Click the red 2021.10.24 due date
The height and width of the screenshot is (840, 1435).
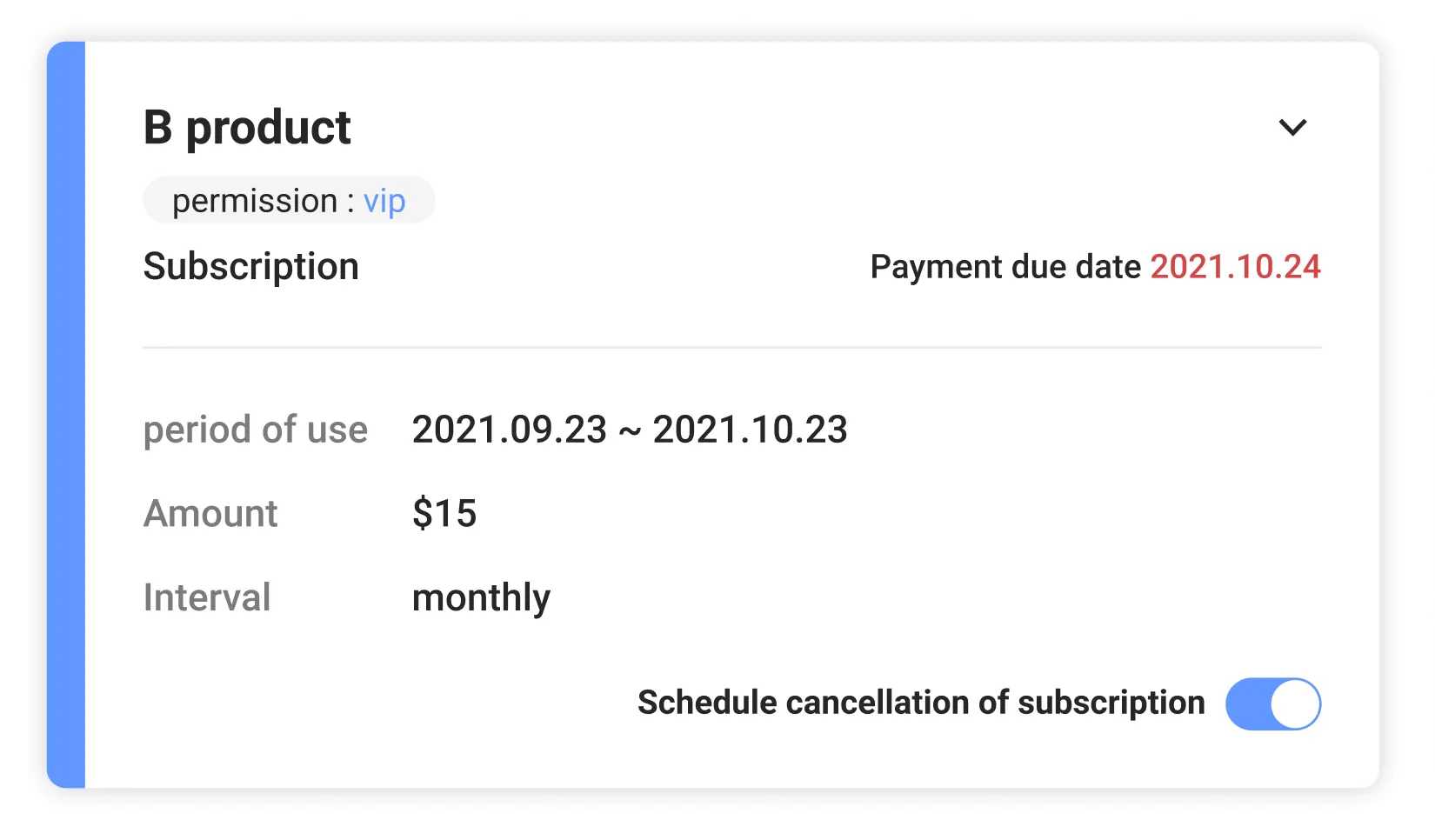click(x=1235, y=266)
